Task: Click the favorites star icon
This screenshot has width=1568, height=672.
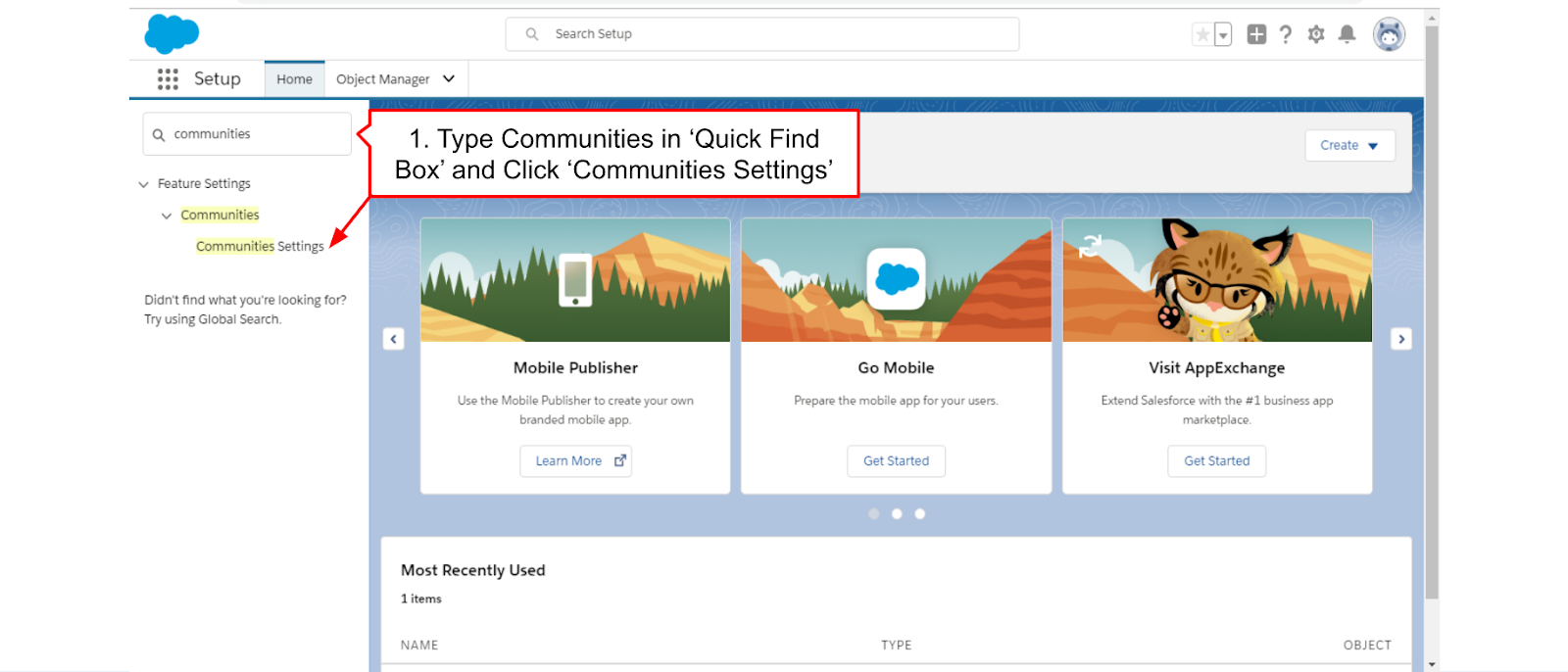Action: click(x=1202, y=35)
